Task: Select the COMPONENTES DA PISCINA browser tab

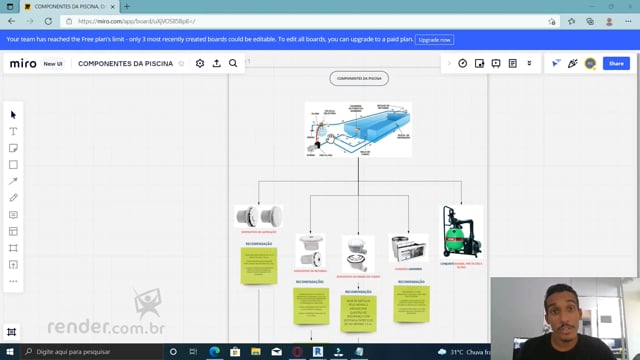Action: pos(70,7)
